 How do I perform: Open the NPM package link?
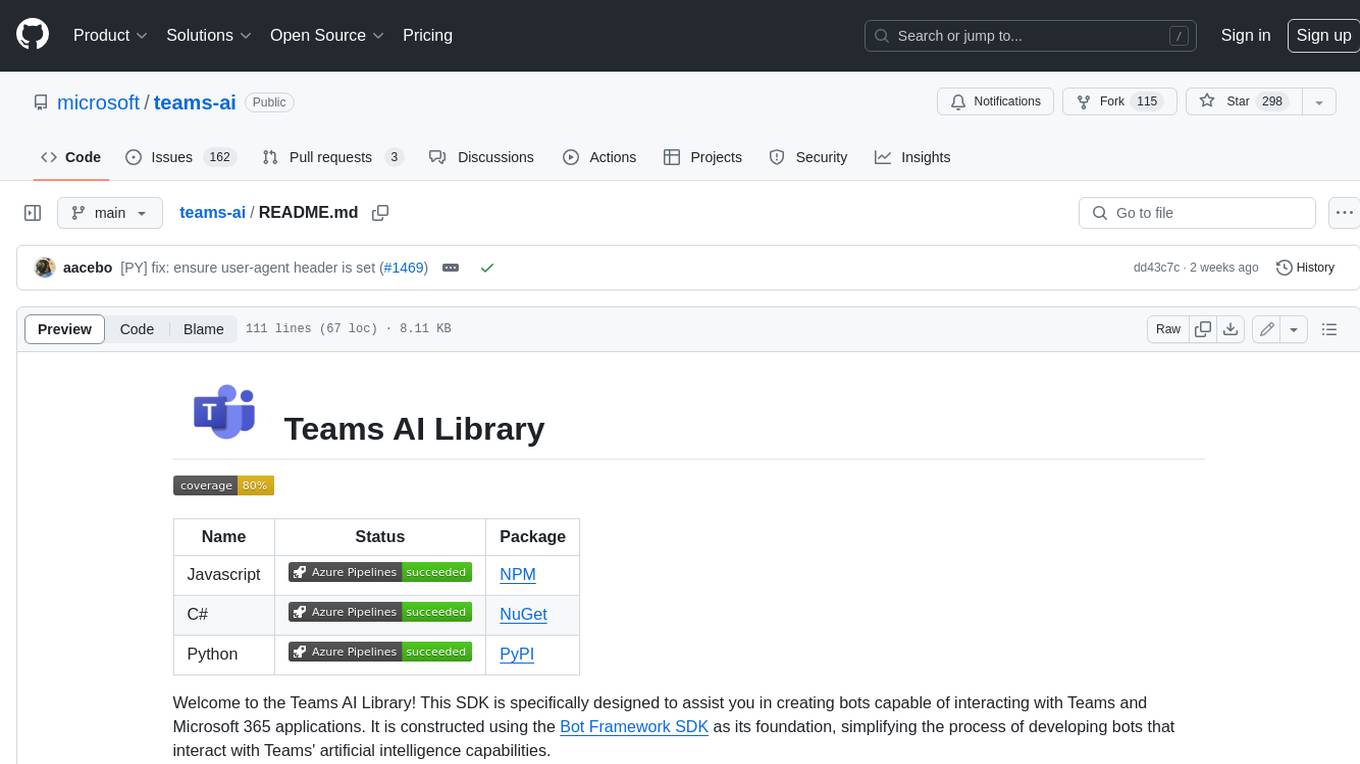click(518, 574)
